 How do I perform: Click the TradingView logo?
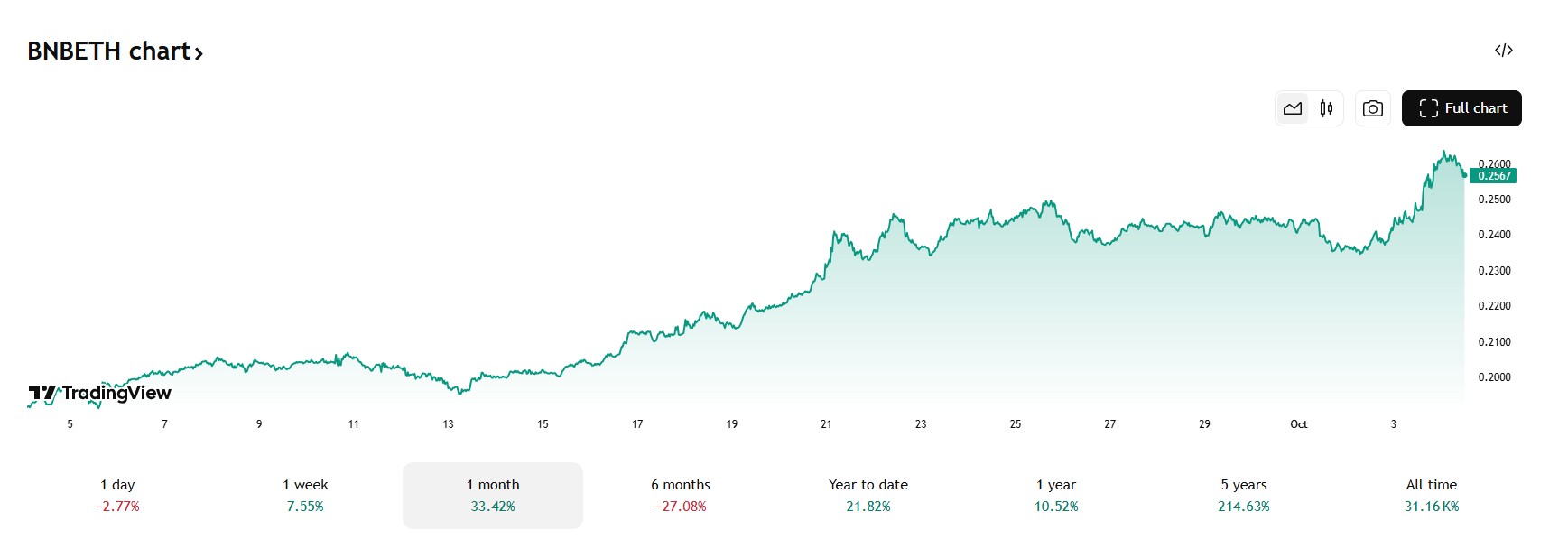(x=99, y=393)
